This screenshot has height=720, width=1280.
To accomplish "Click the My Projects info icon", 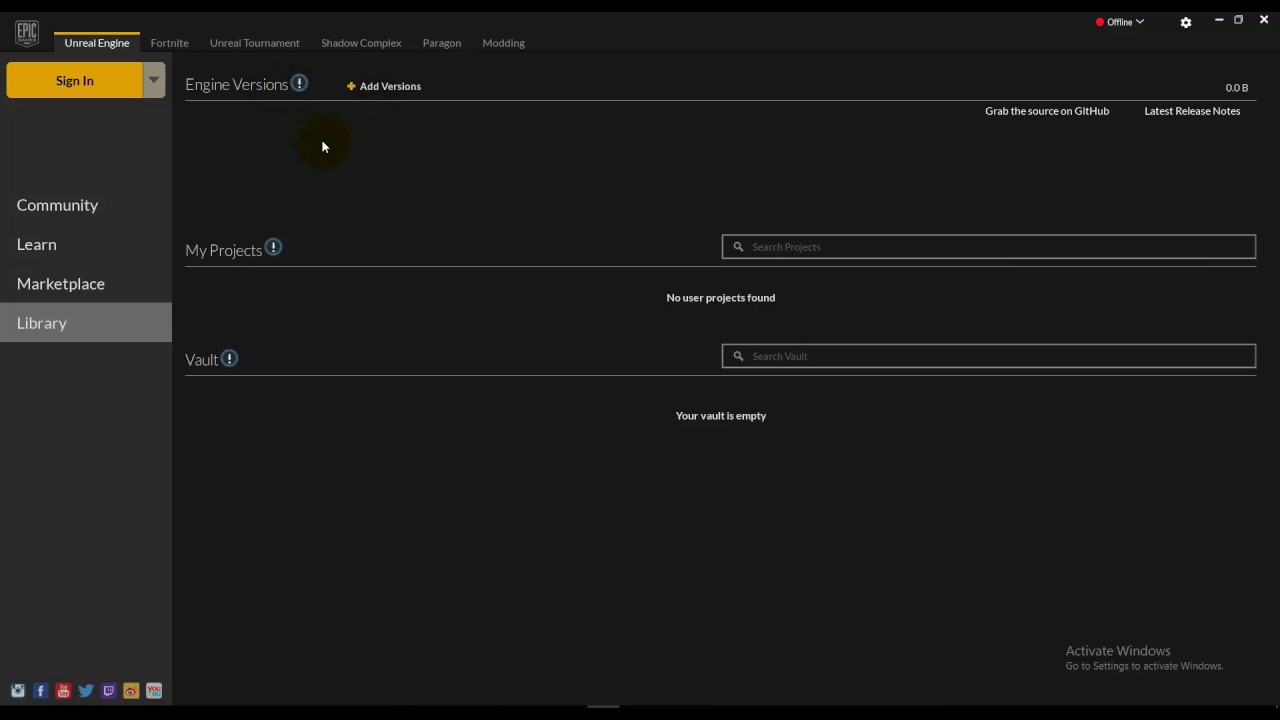I will (x=273, y=247).
